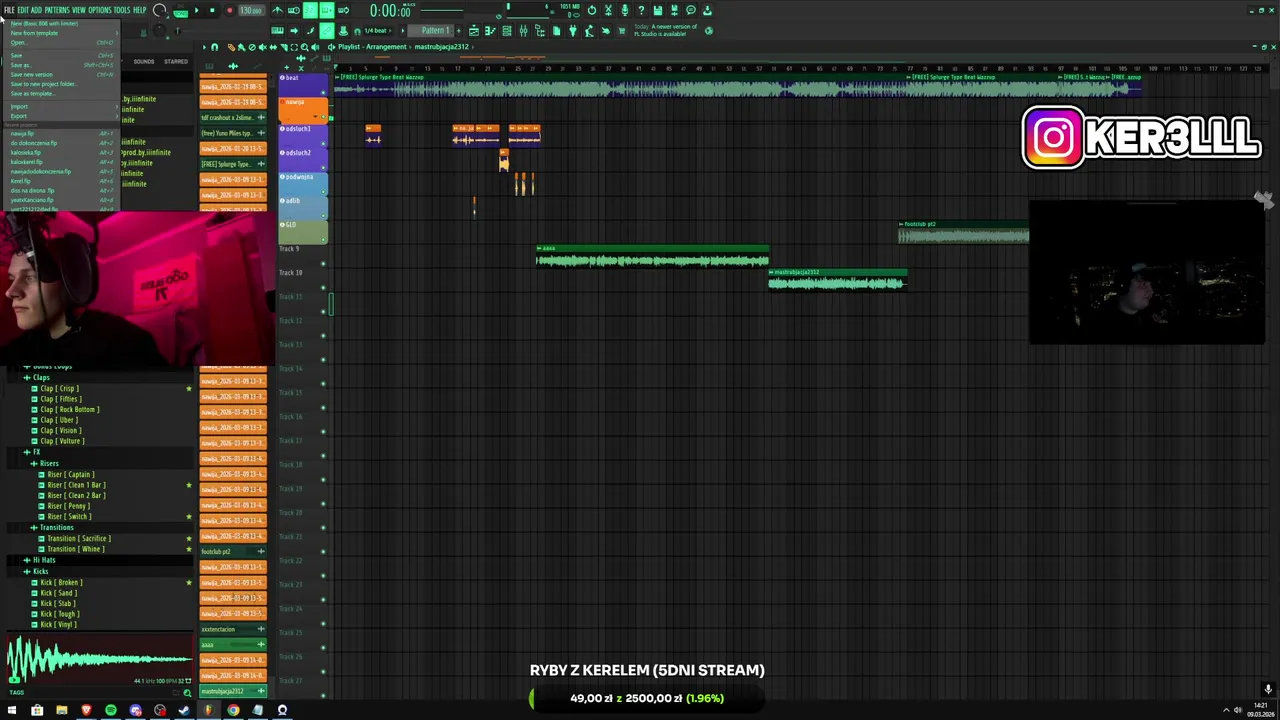The height and width of the screenshot is (720, 1280).
Task: Open recent project kalosiska.flp
Action: pyautogui.click(x=62, y=152)
